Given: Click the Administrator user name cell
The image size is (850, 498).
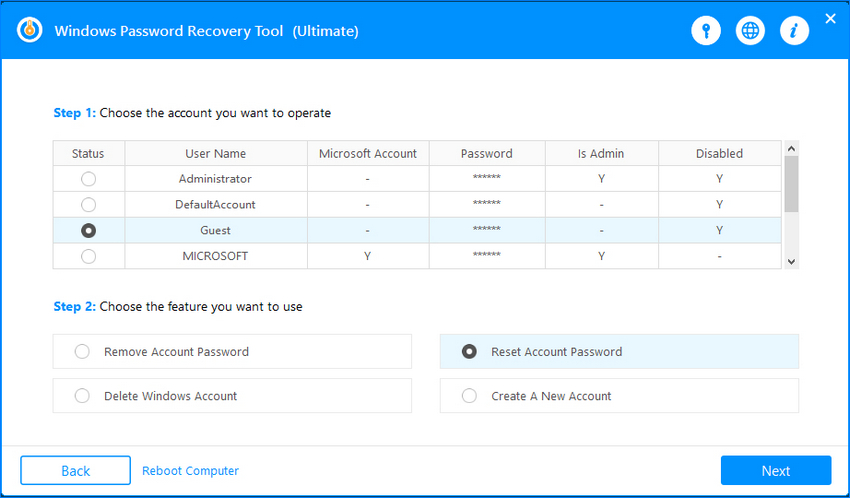Looking at the screenshot, I should click(216, 179).
